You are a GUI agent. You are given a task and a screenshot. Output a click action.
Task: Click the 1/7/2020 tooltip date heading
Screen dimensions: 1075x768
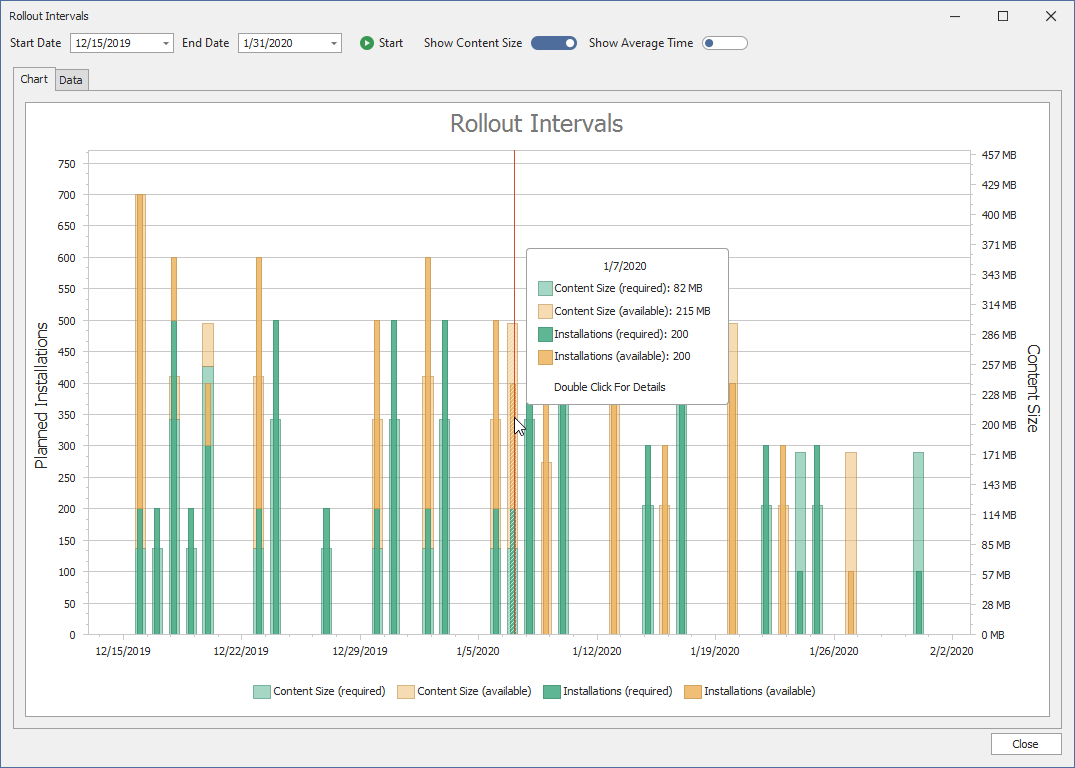[625, 266]
